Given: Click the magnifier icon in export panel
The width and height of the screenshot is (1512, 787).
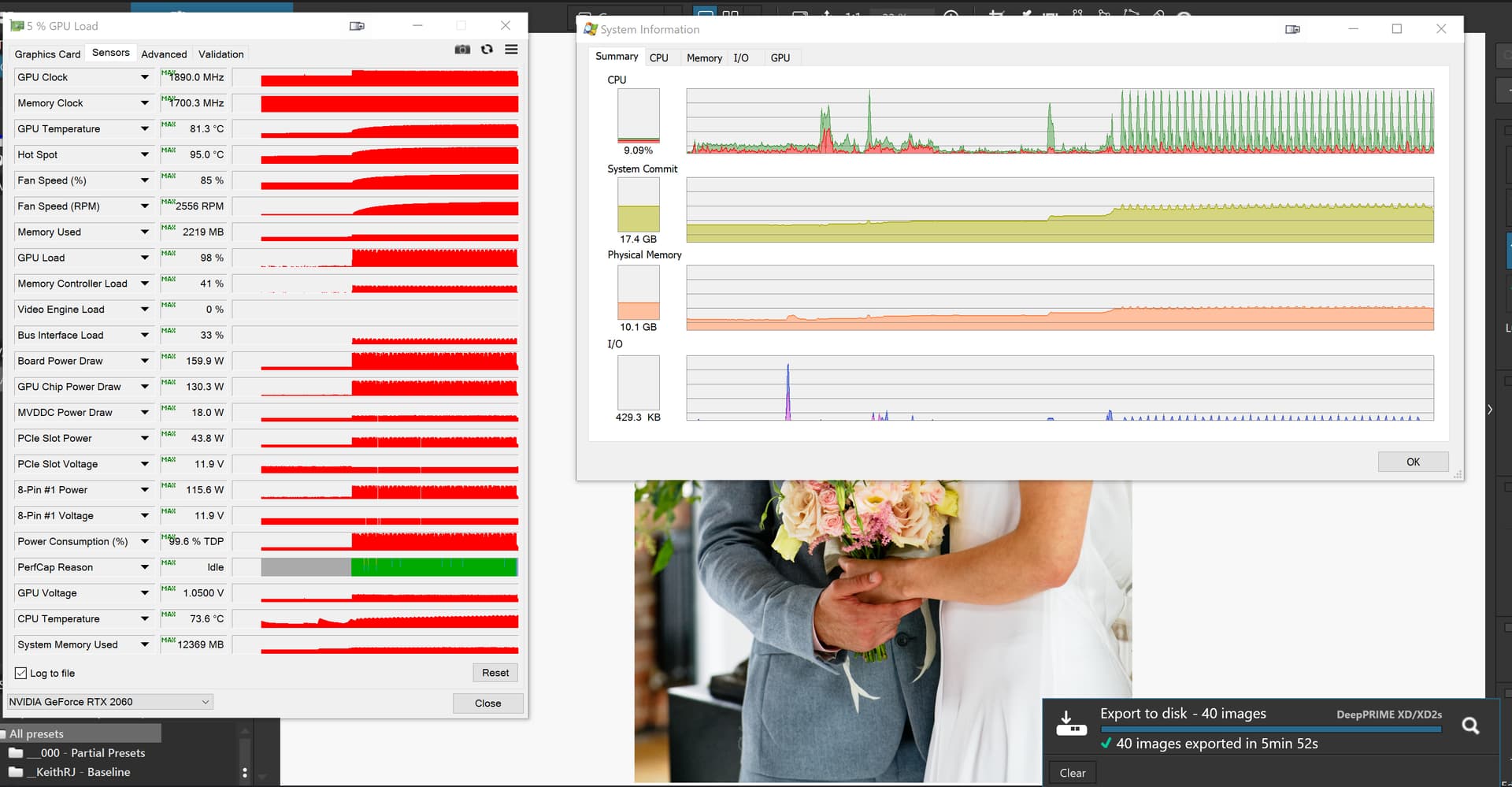Looking at the screenshot, I should [x=1469, y=726].
